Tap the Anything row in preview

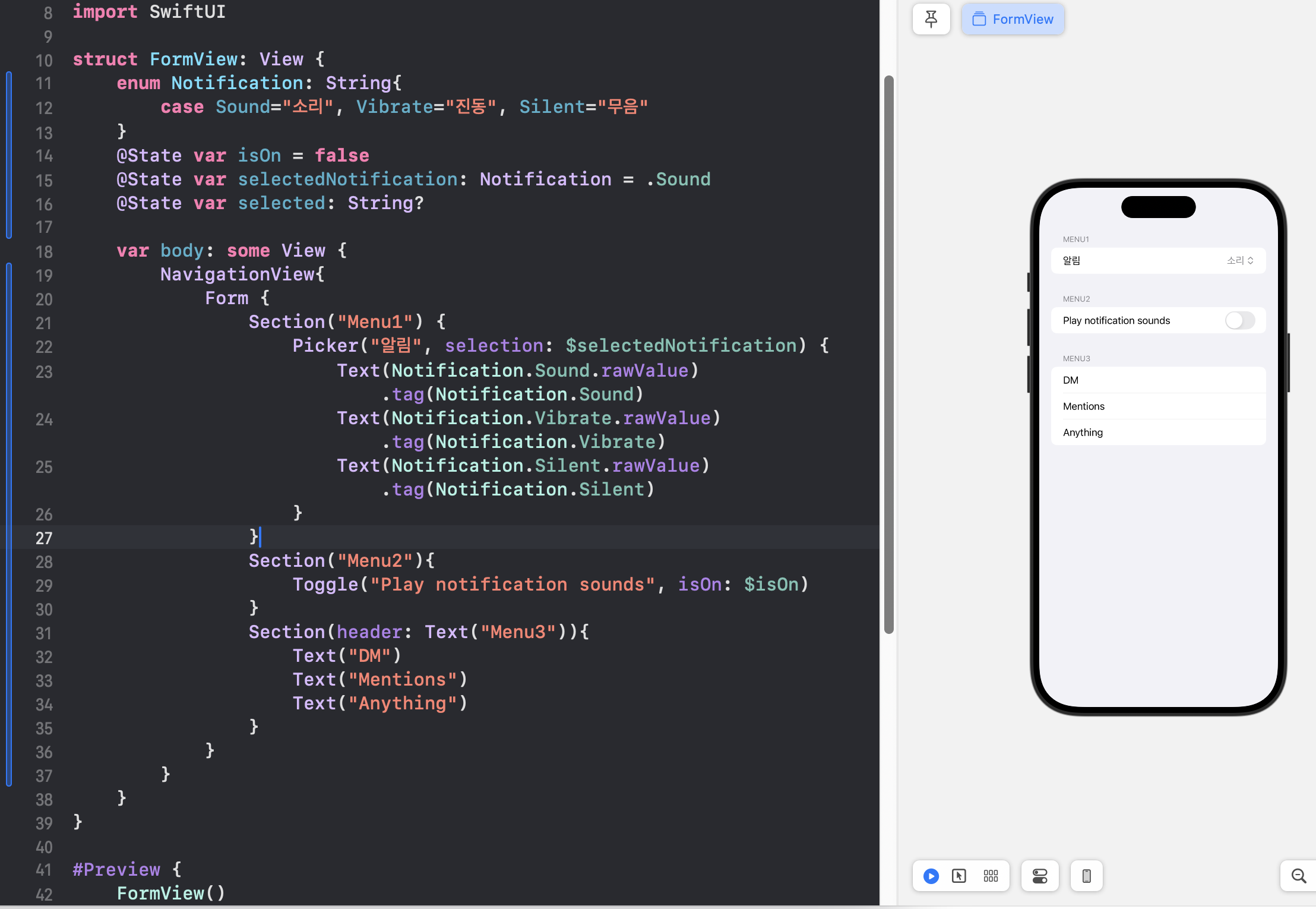pyautogui.click(x=1157, y=433)
